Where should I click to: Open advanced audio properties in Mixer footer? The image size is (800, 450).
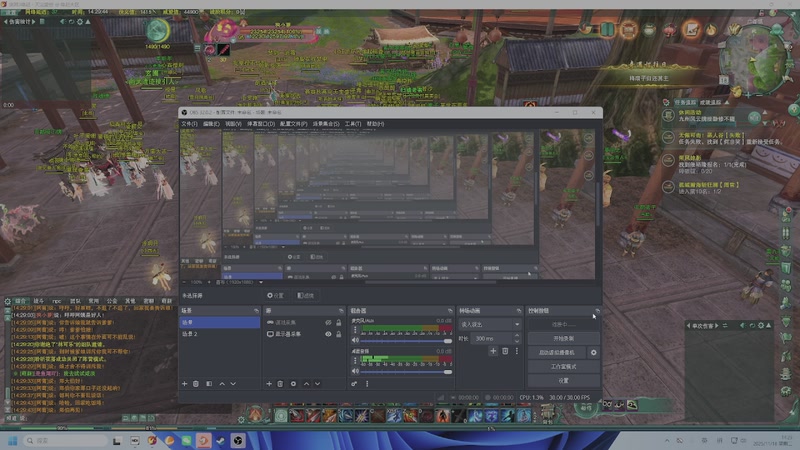point(354,384)
